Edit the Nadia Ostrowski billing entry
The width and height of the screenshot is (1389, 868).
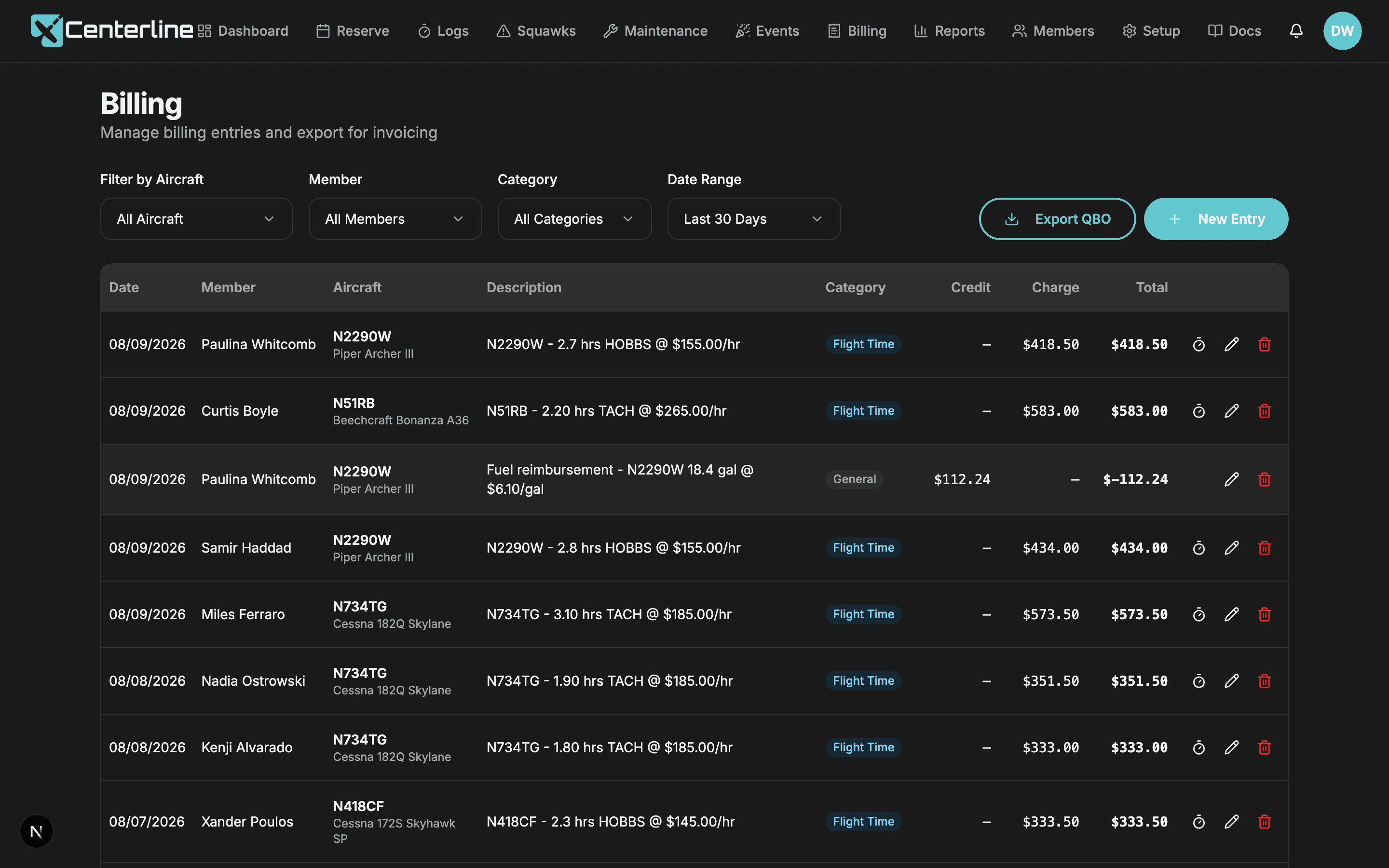point(1231,681)
